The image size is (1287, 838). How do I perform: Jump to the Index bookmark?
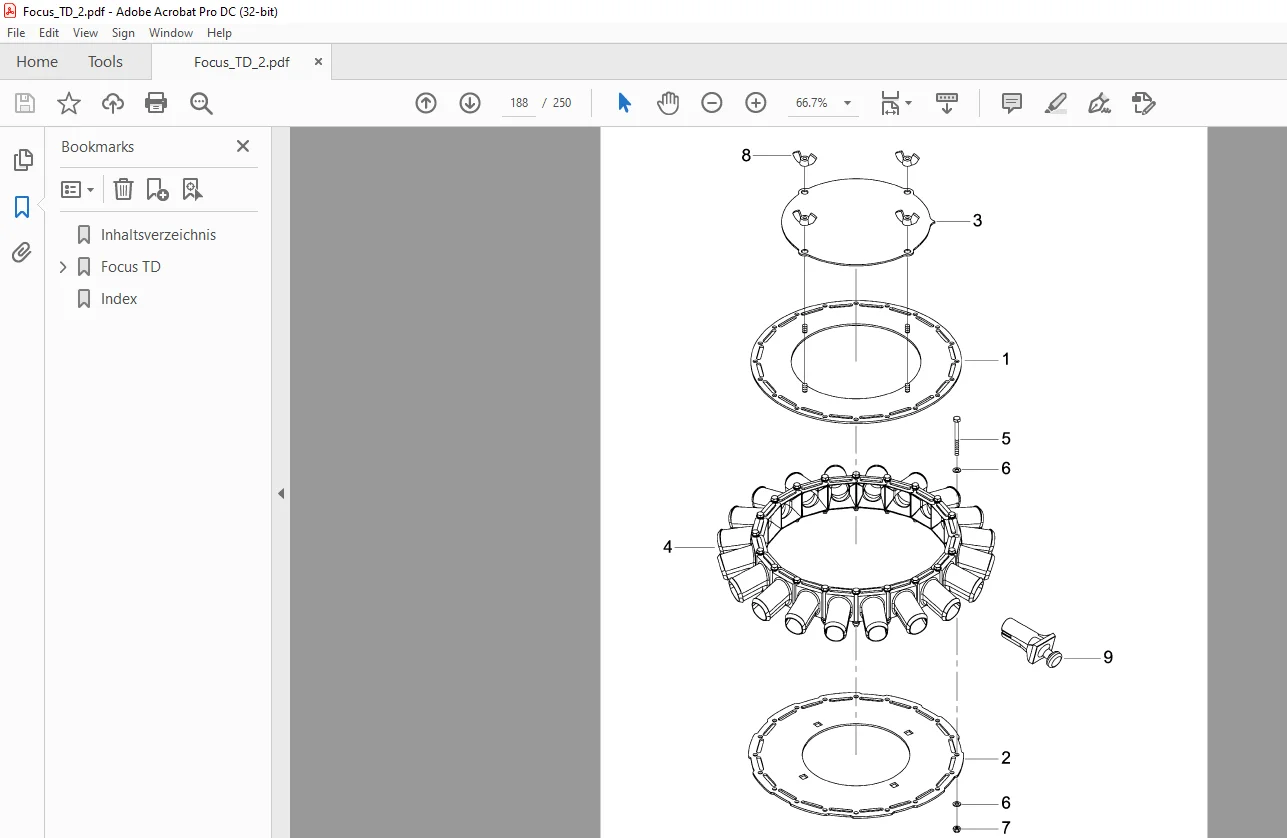[119, 299]
